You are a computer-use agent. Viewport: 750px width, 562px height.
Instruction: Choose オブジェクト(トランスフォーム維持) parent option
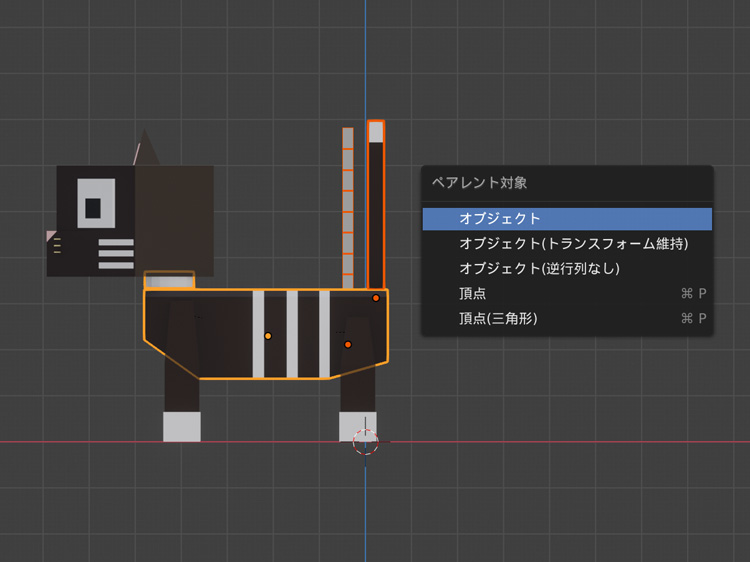point(573,244)
